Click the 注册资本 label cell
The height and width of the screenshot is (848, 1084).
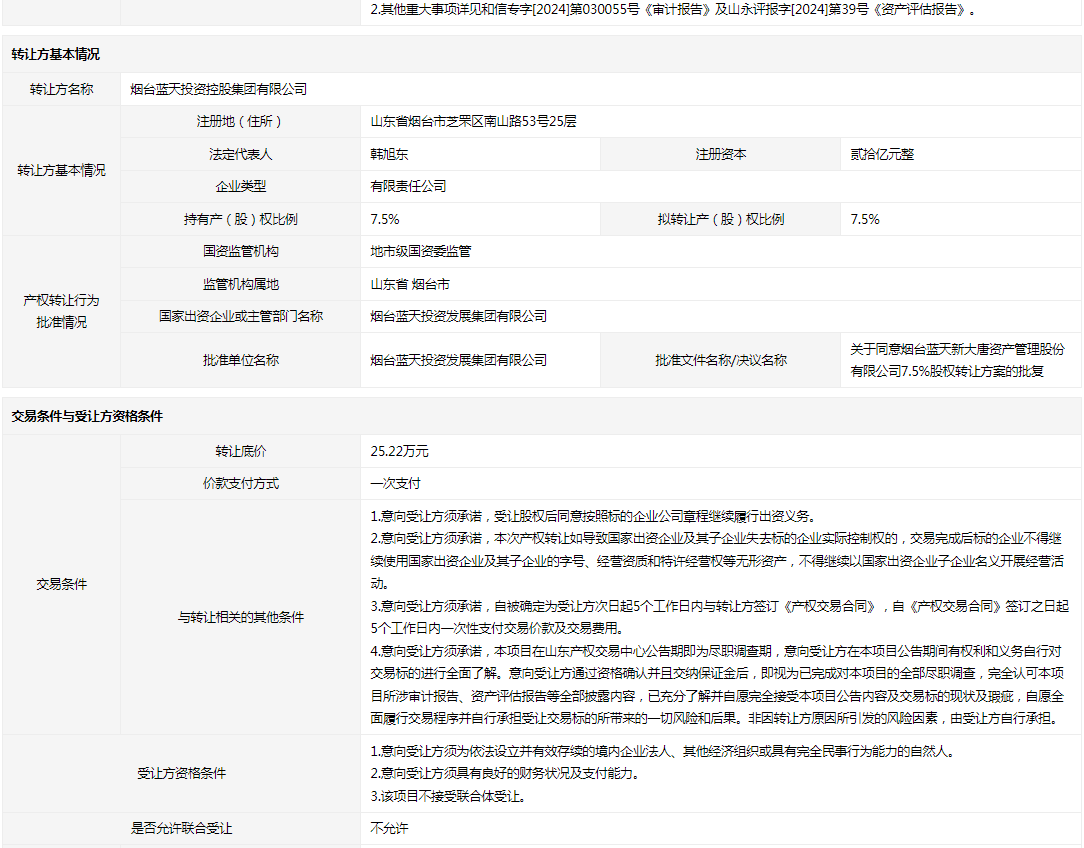click(x=721, y=154)
